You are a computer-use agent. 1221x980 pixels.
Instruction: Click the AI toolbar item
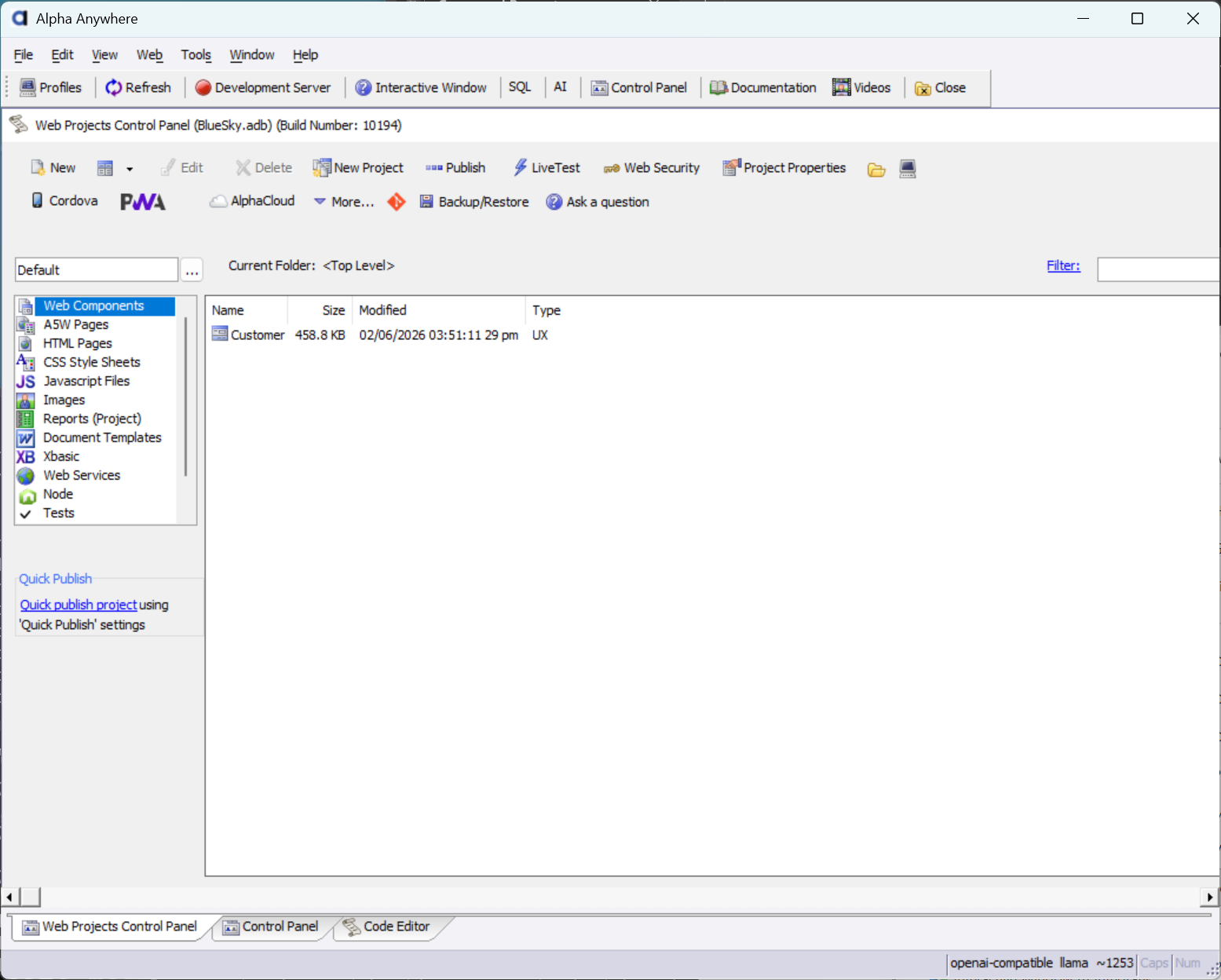[560, 87]
